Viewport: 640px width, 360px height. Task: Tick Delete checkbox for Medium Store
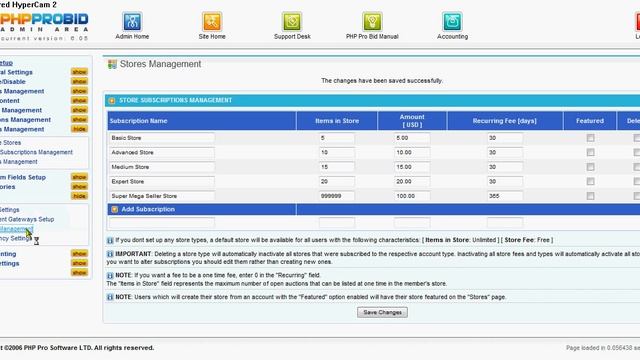point(637,167)
